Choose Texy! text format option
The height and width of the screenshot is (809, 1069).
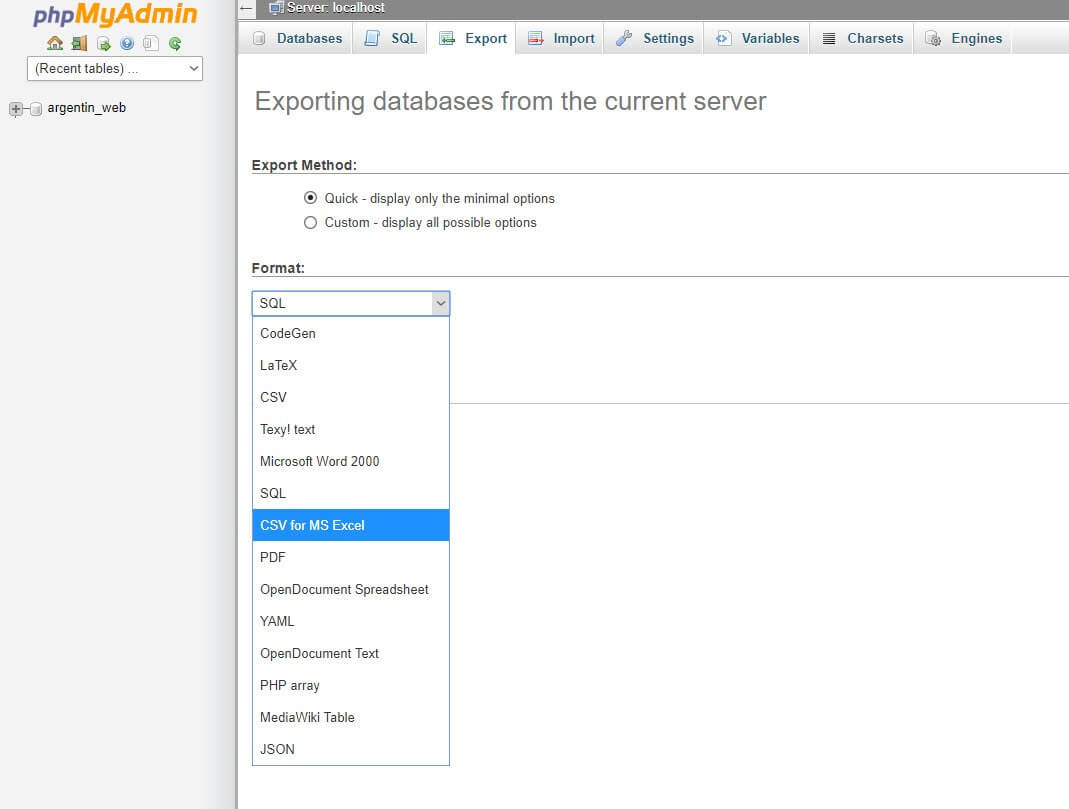(350, 429)
